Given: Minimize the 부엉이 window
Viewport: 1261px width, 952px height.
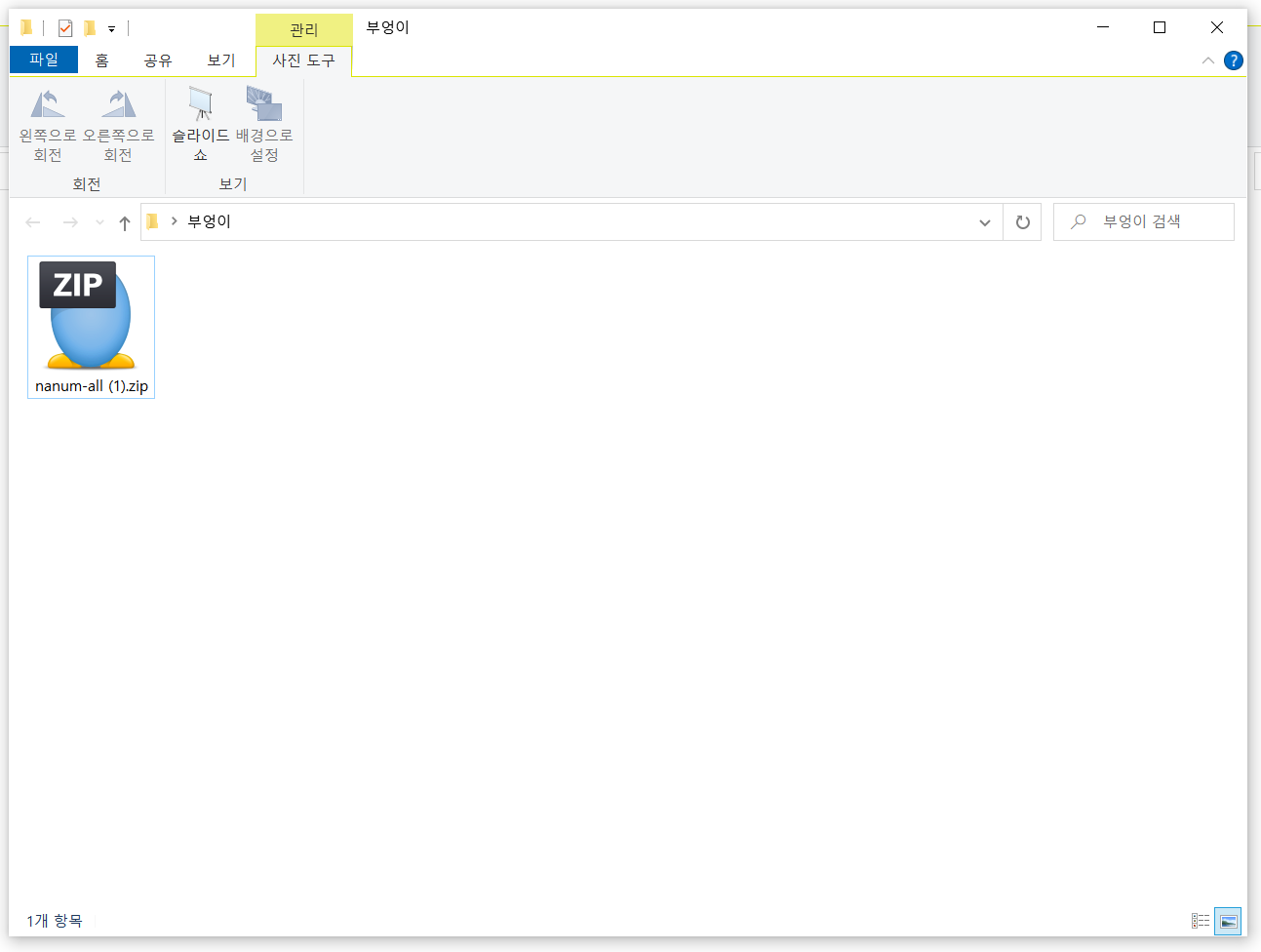Looking at the screenshot, I should (x=1103, y=27).
